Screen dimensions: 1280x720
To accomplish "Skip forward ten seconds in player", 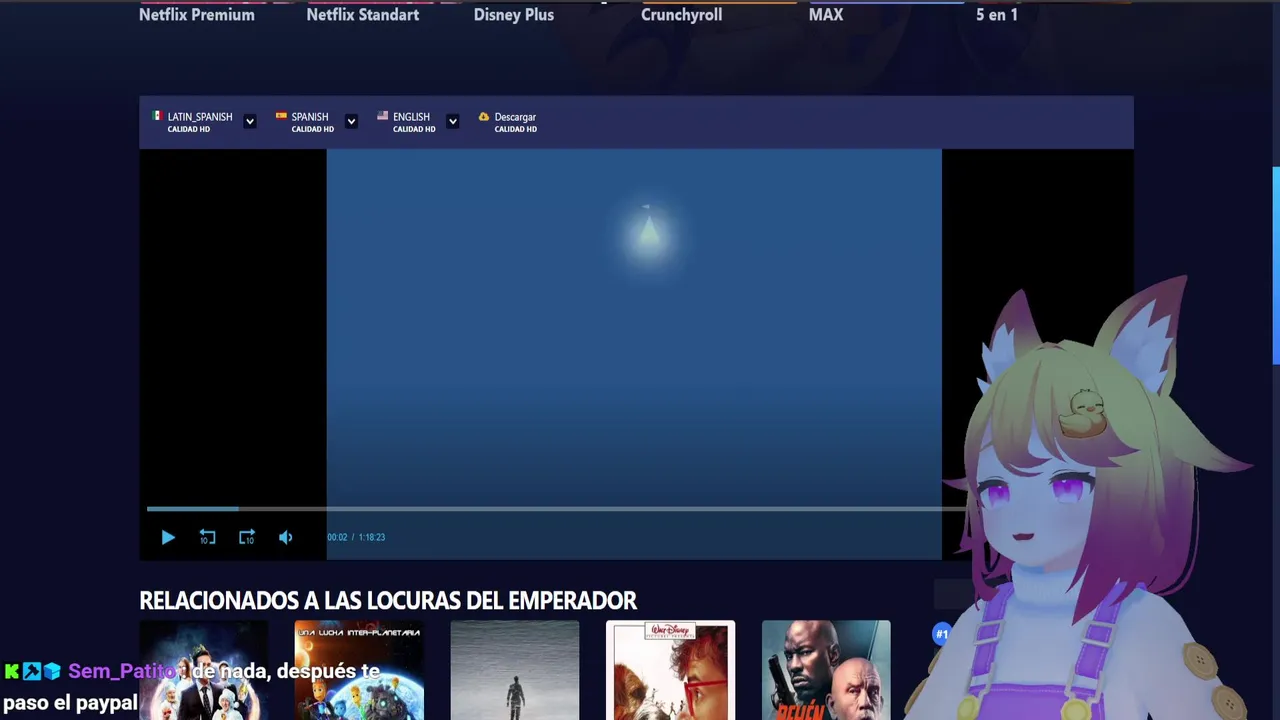I will coord(247,538).
